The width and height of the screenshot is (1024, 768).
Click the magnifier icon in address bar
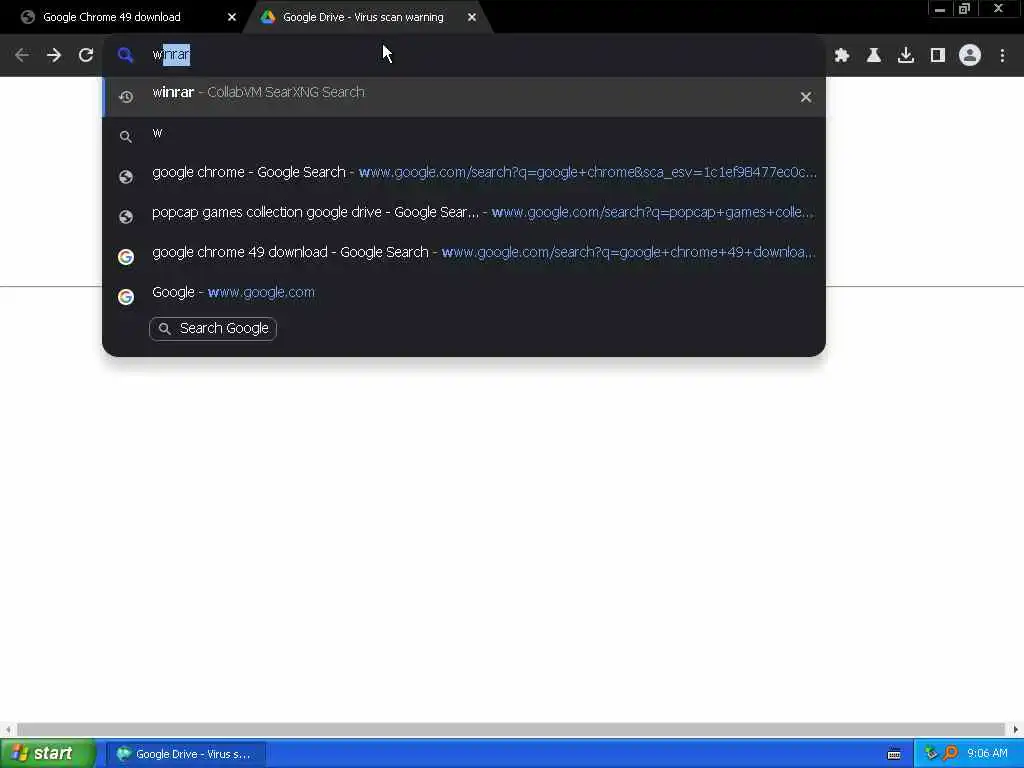(x=125, y=56)
